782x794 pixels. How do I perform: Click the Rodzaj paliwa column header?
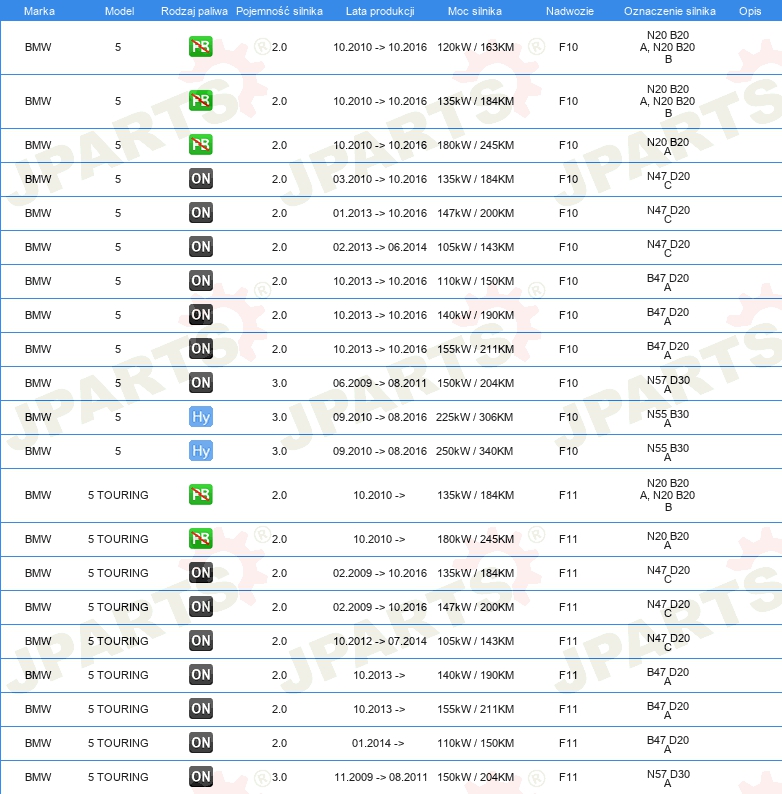coord(194,11)
